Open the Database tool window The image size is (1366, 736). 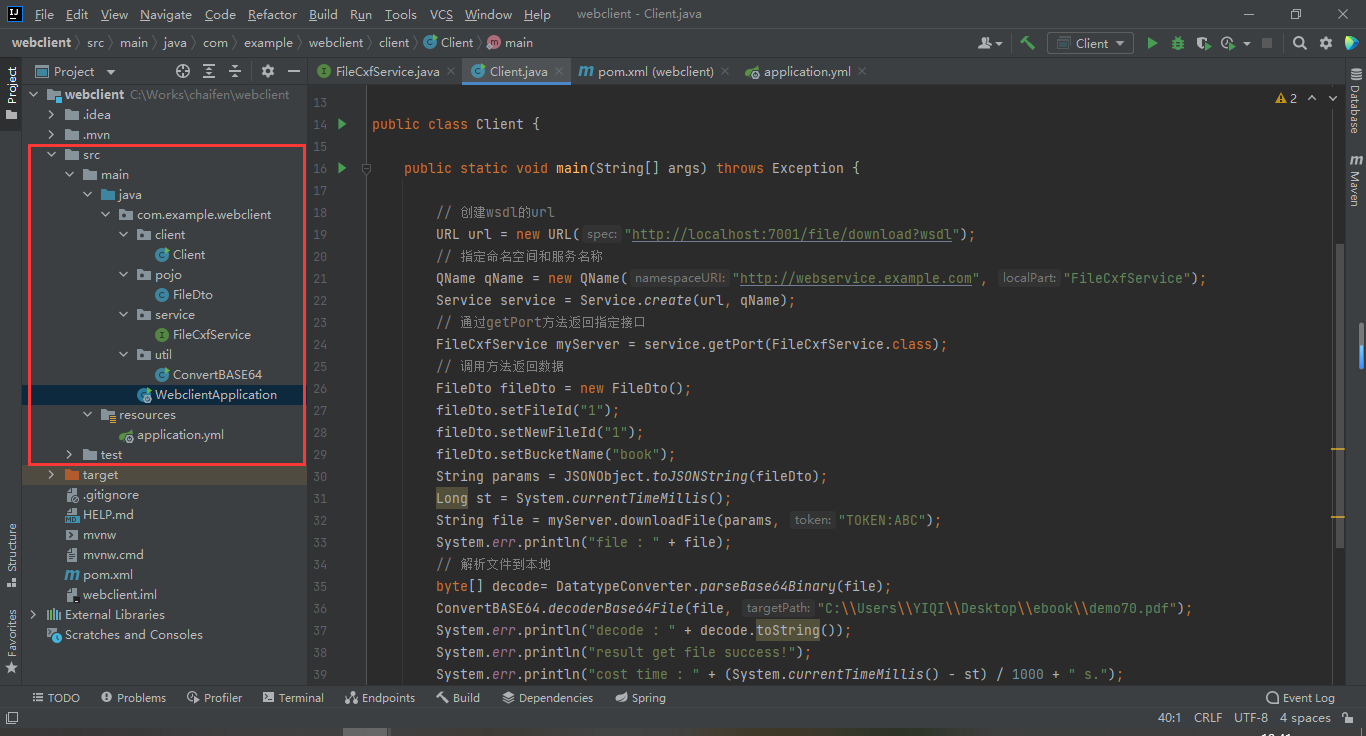pyautogui.click(x=1355, y=102)
